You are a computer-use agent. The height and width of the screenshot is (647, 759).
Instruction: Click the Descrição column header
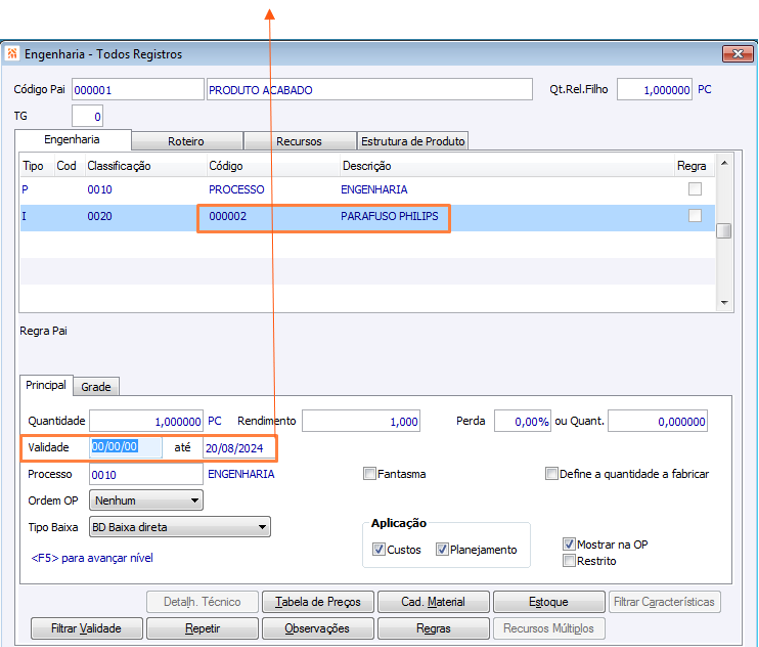(x=367, y=166)
